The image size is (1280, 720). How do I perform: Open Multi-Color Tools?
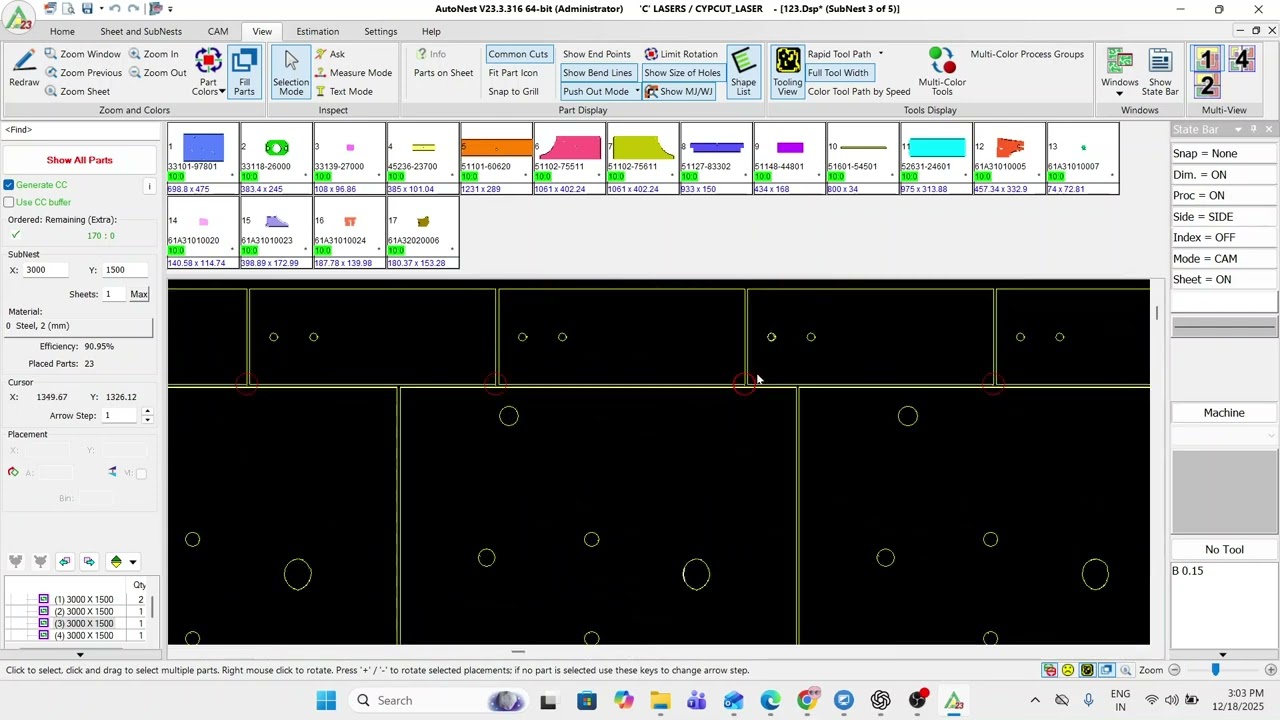point(942,72)
